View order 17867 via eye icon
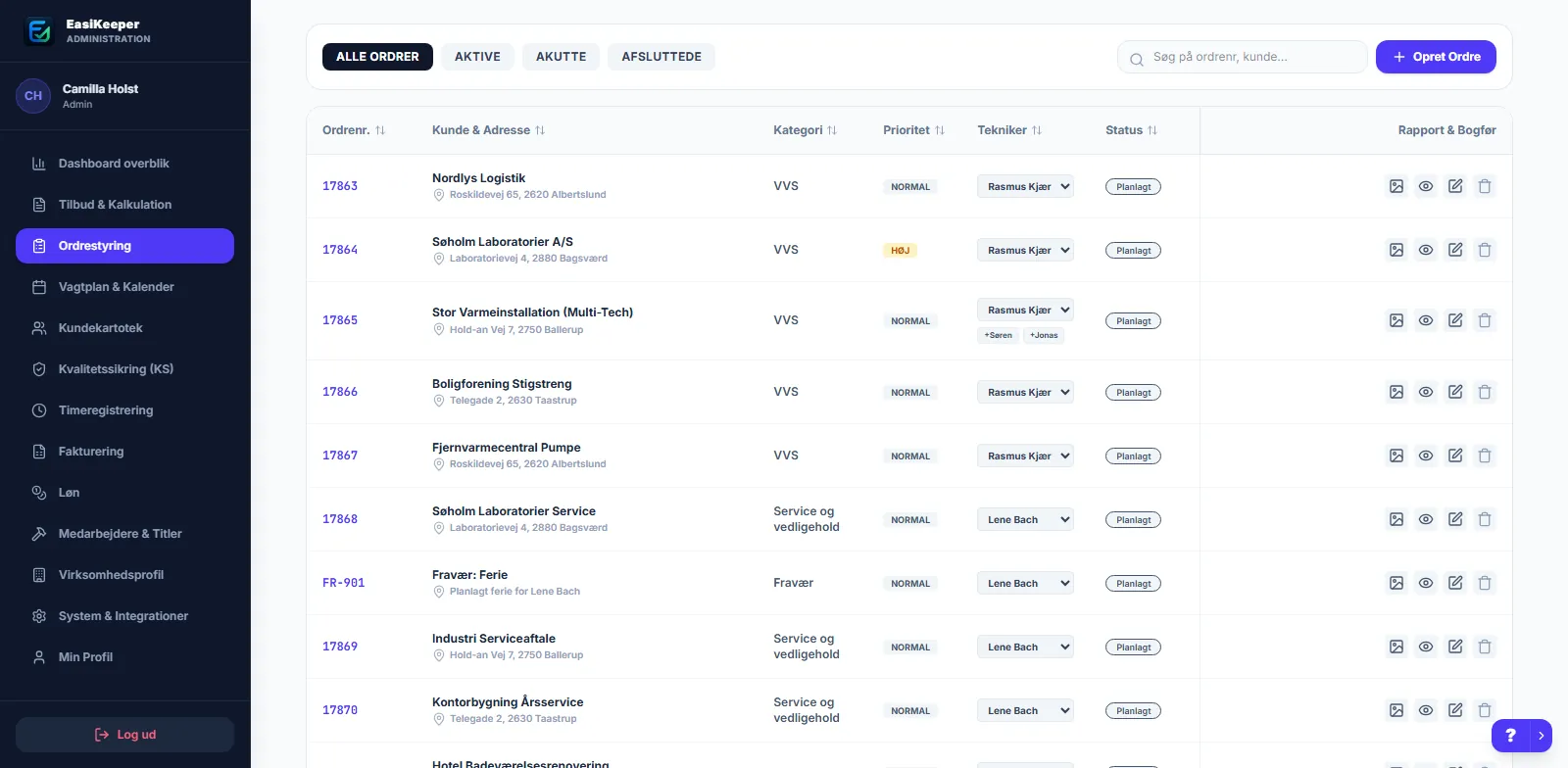1568x768 pixels. click(x=1426, y=456)
